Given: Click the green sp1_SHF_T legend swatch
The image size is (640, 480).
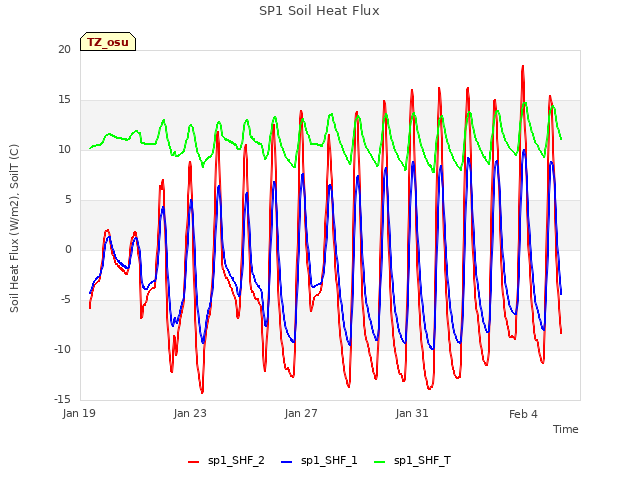Looking at the screenshot, I should point(380,462).
